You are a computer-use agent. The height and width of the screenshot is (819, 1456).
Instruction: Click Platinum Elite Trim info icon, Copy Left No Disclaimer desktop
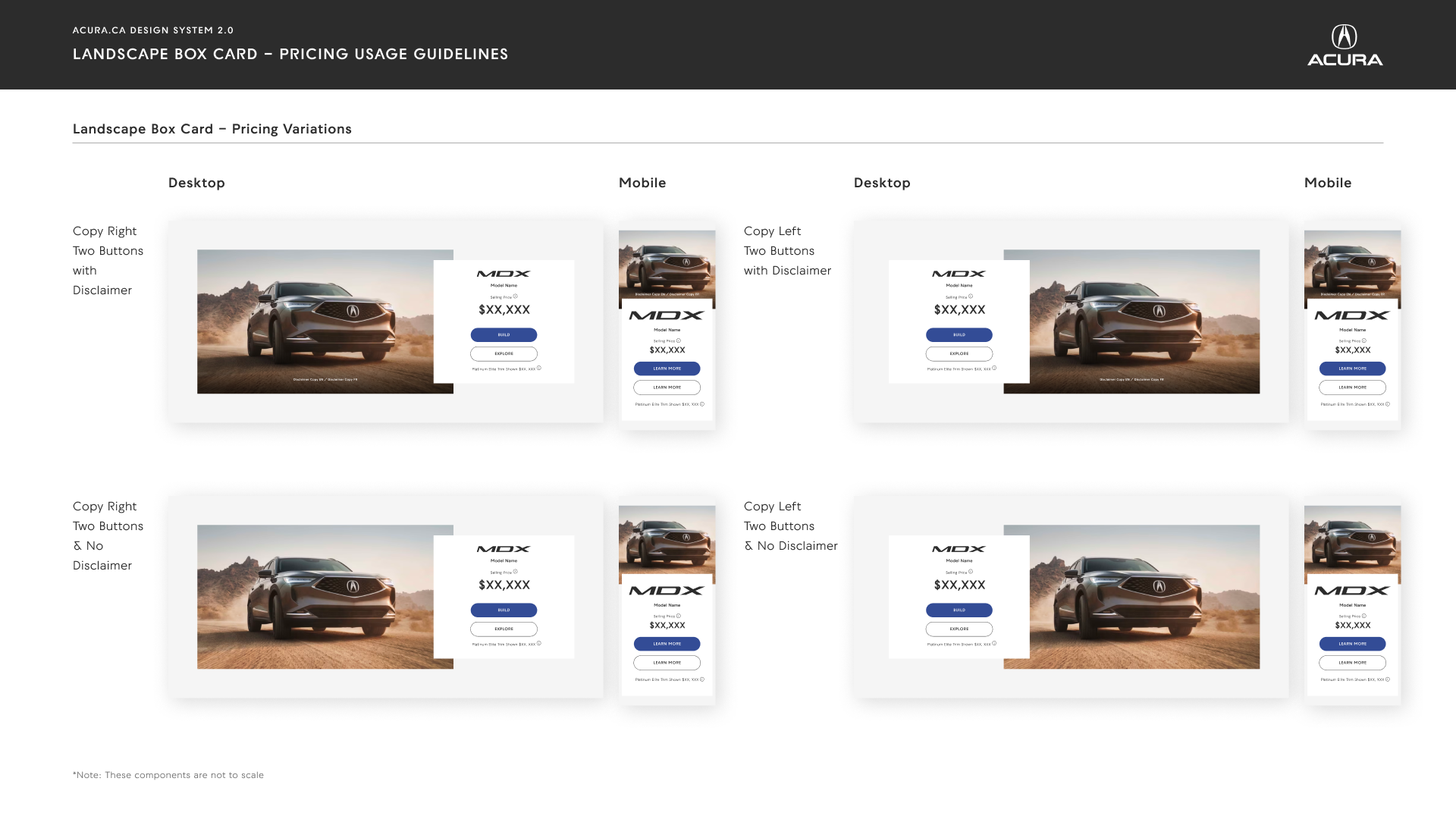[994, 643]
